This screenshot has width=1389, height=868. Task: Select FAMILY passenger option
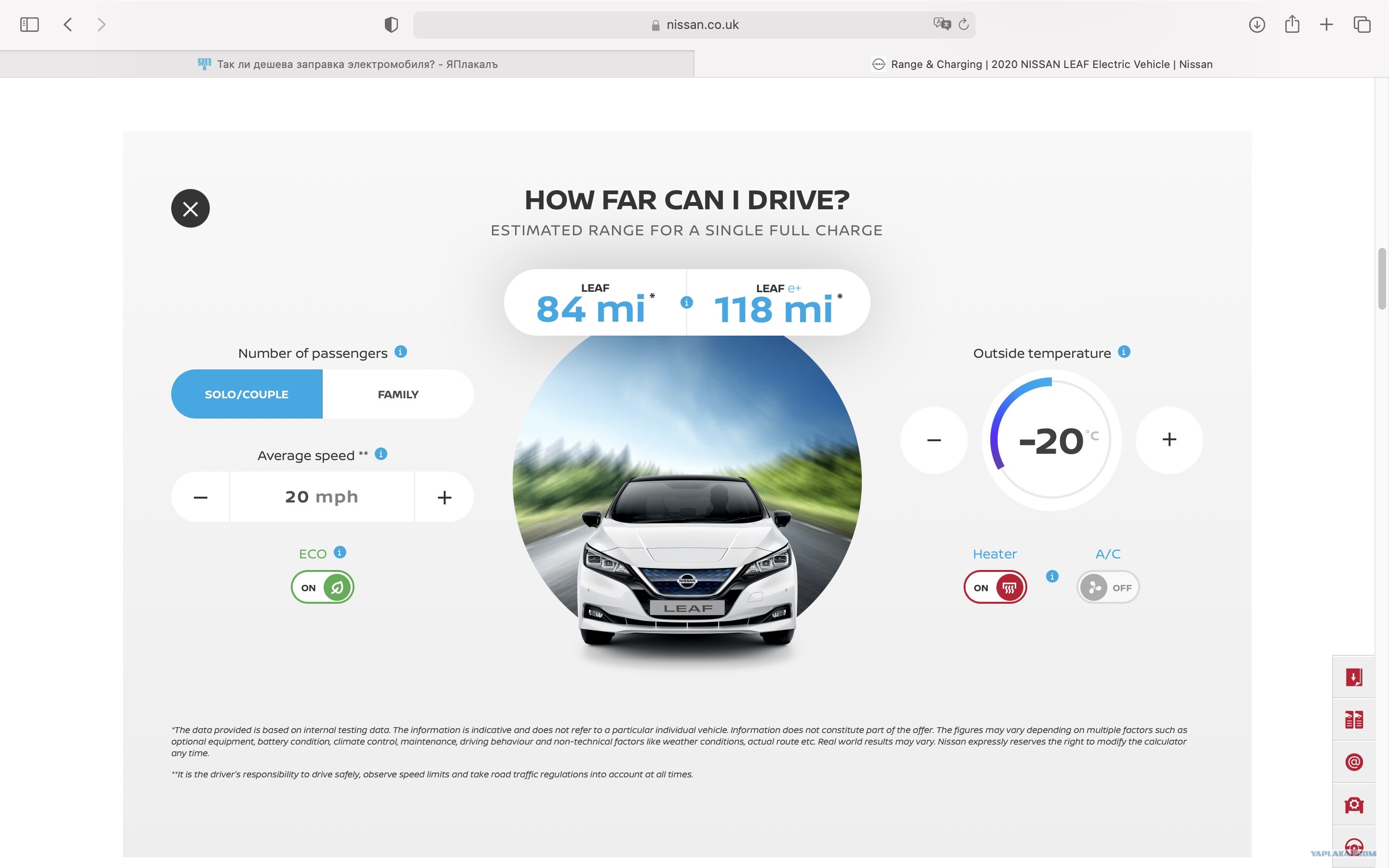[x=398, y=394]
